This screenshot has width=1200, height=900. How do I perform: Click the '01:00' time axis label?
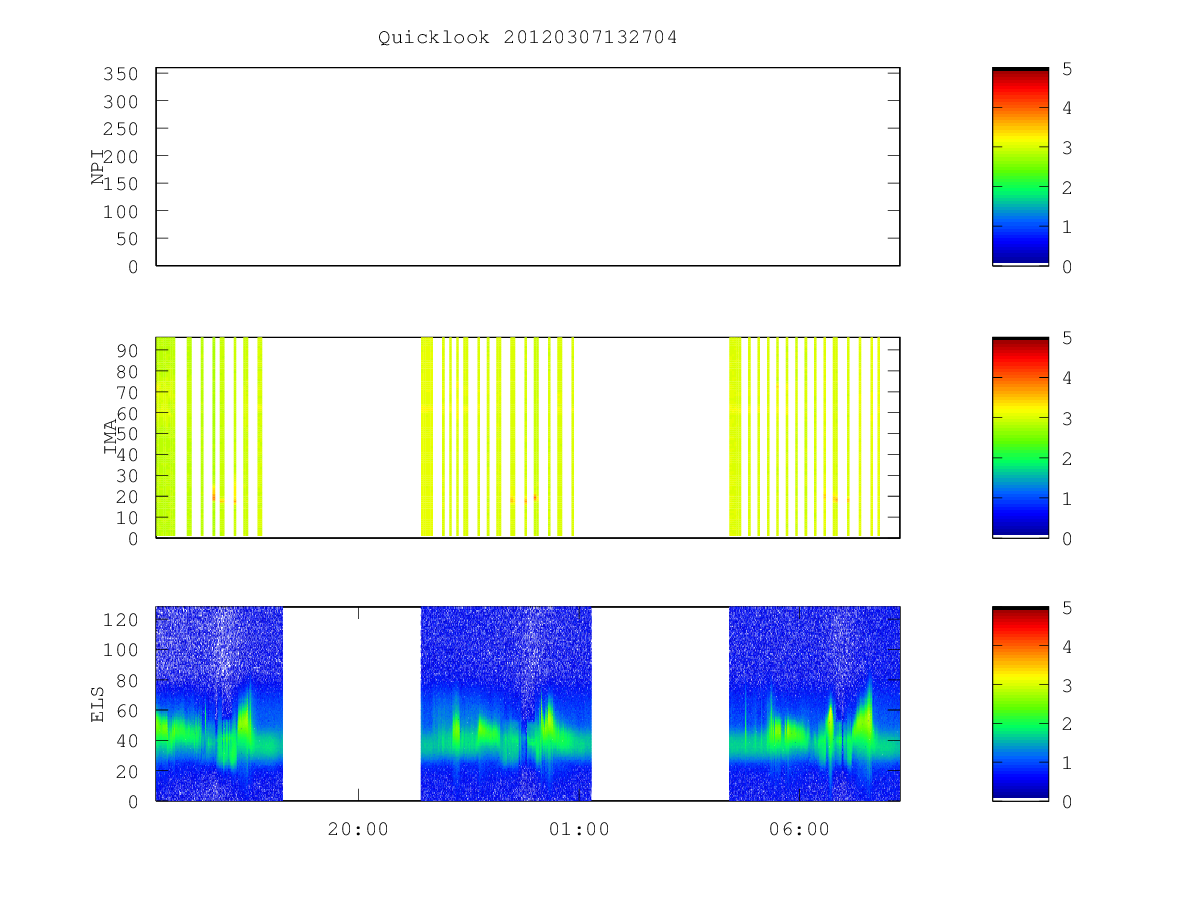tap(579, 829)
